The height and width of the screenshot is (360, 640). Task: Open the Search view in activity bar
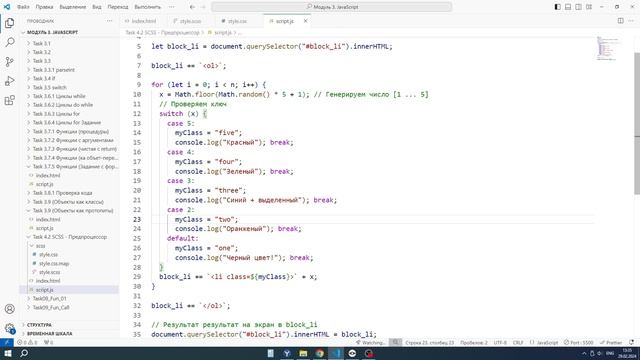(9, 42)
